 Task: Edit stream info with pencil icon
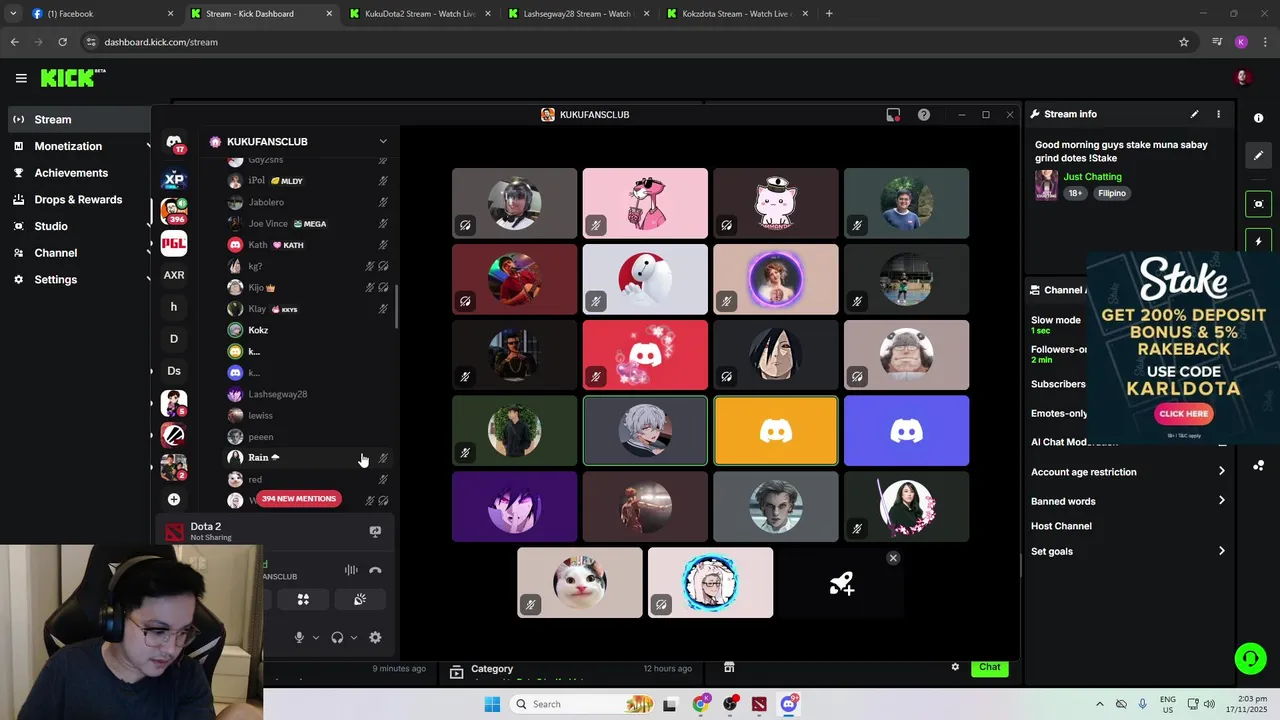[x=1194, y=114]
